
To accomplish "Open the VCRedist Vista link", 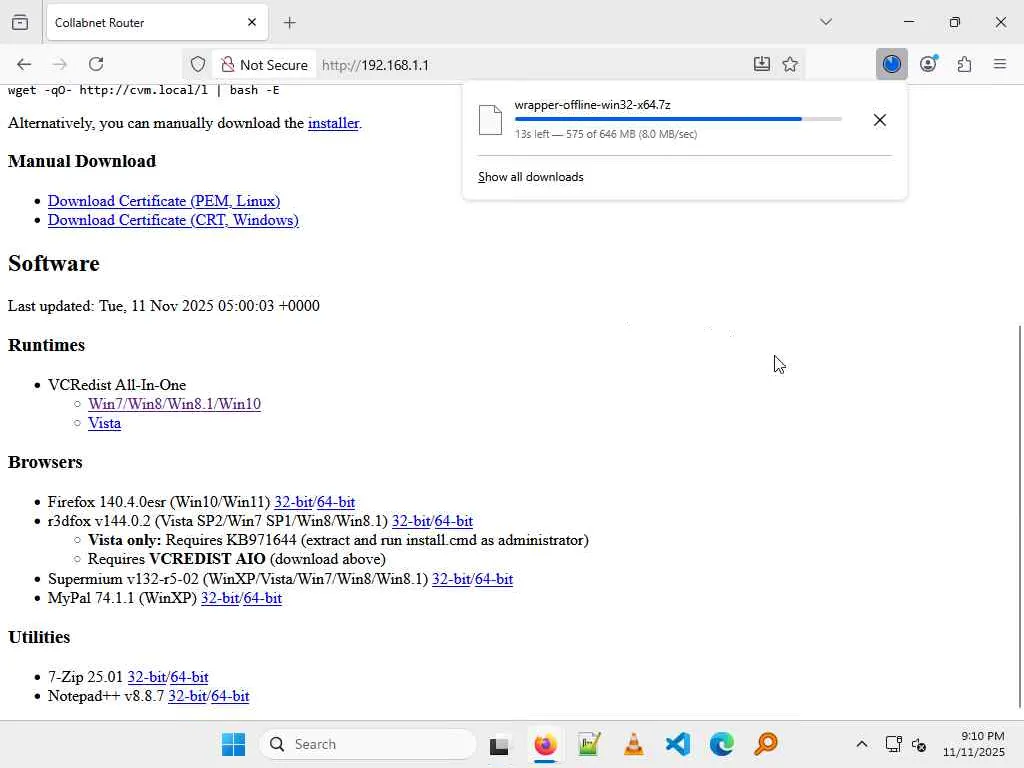I will click(x=104, y=423).
